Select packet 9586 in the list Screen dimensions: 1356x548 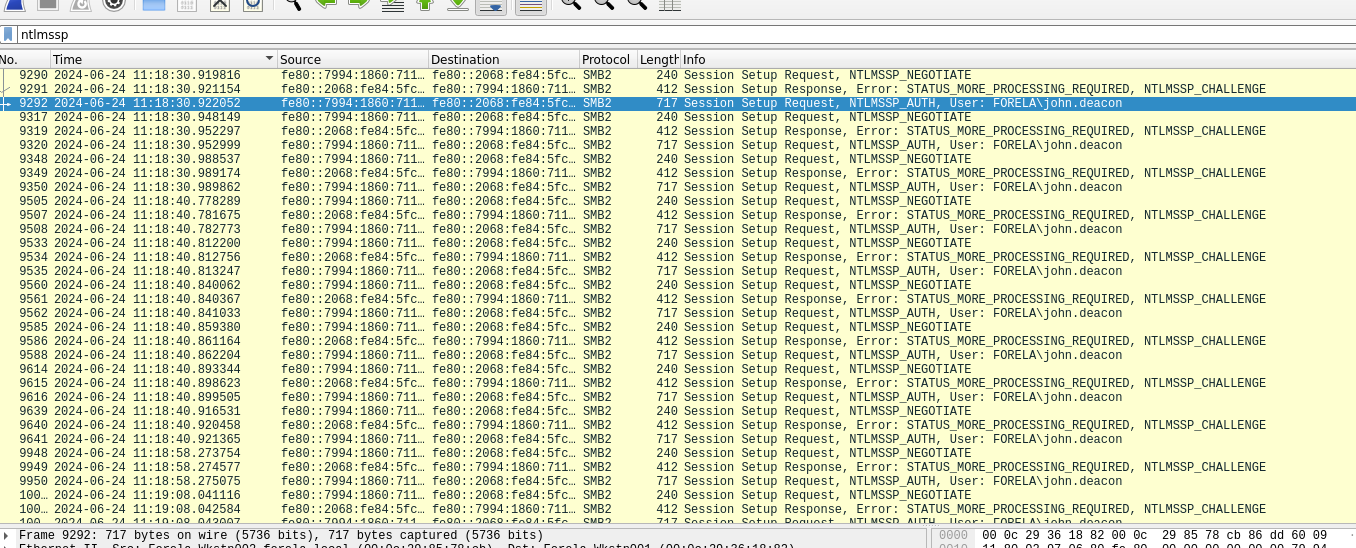point(678,341)
